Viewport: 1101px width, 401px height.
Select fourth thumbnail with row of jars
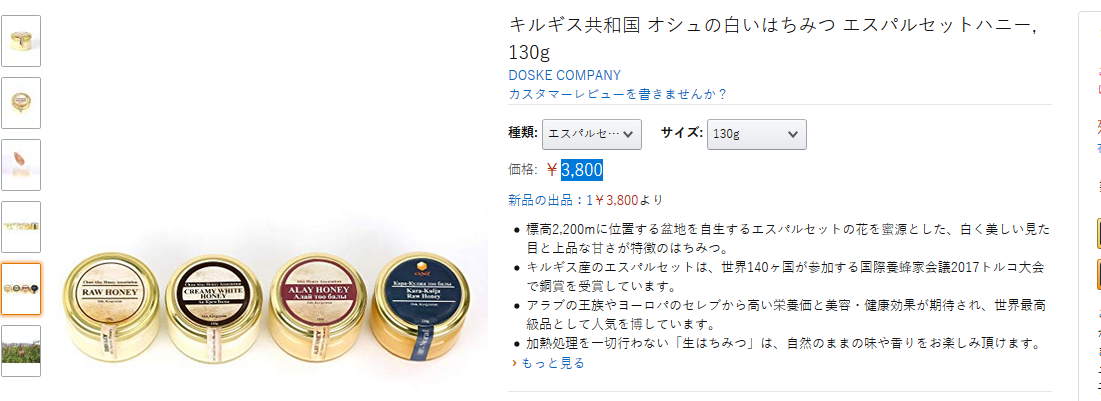click(21, 227)
